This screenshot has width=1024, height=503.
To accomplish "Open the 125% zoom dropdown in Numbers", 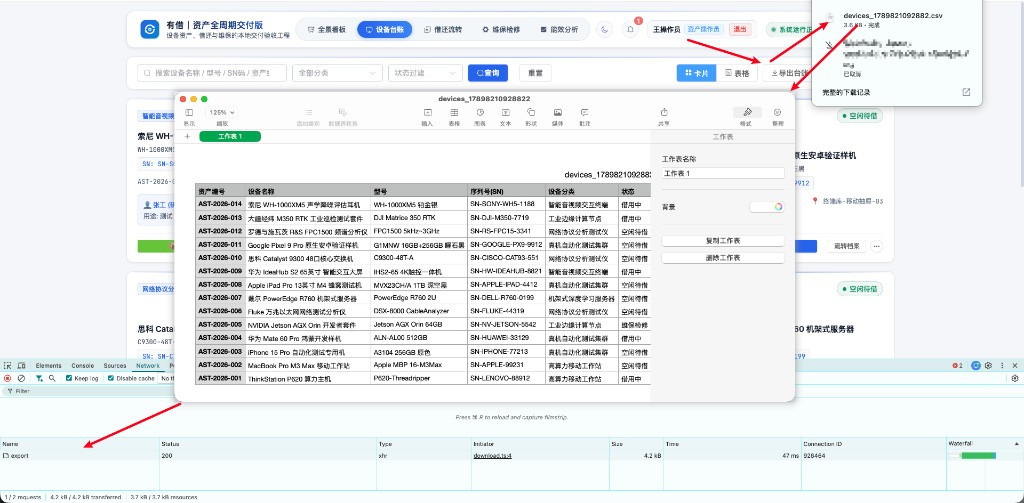I will (x=222, y=112).
